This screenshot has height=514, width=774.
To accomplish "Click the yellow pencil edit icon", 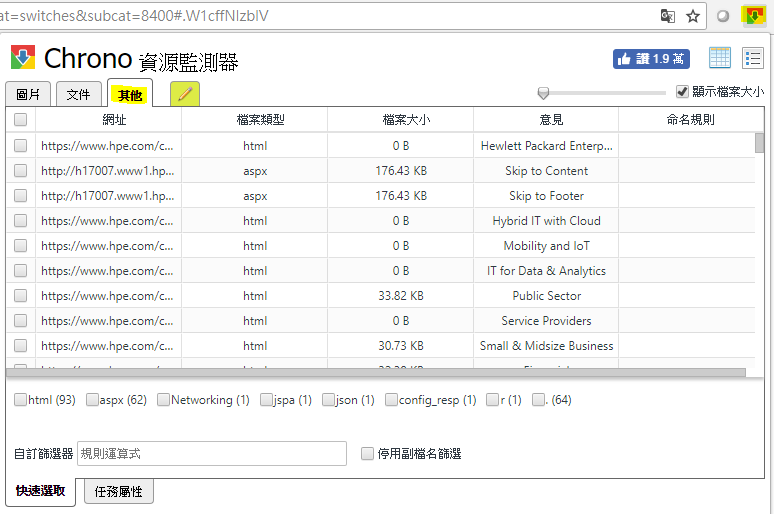I will [x=185, y=94].
